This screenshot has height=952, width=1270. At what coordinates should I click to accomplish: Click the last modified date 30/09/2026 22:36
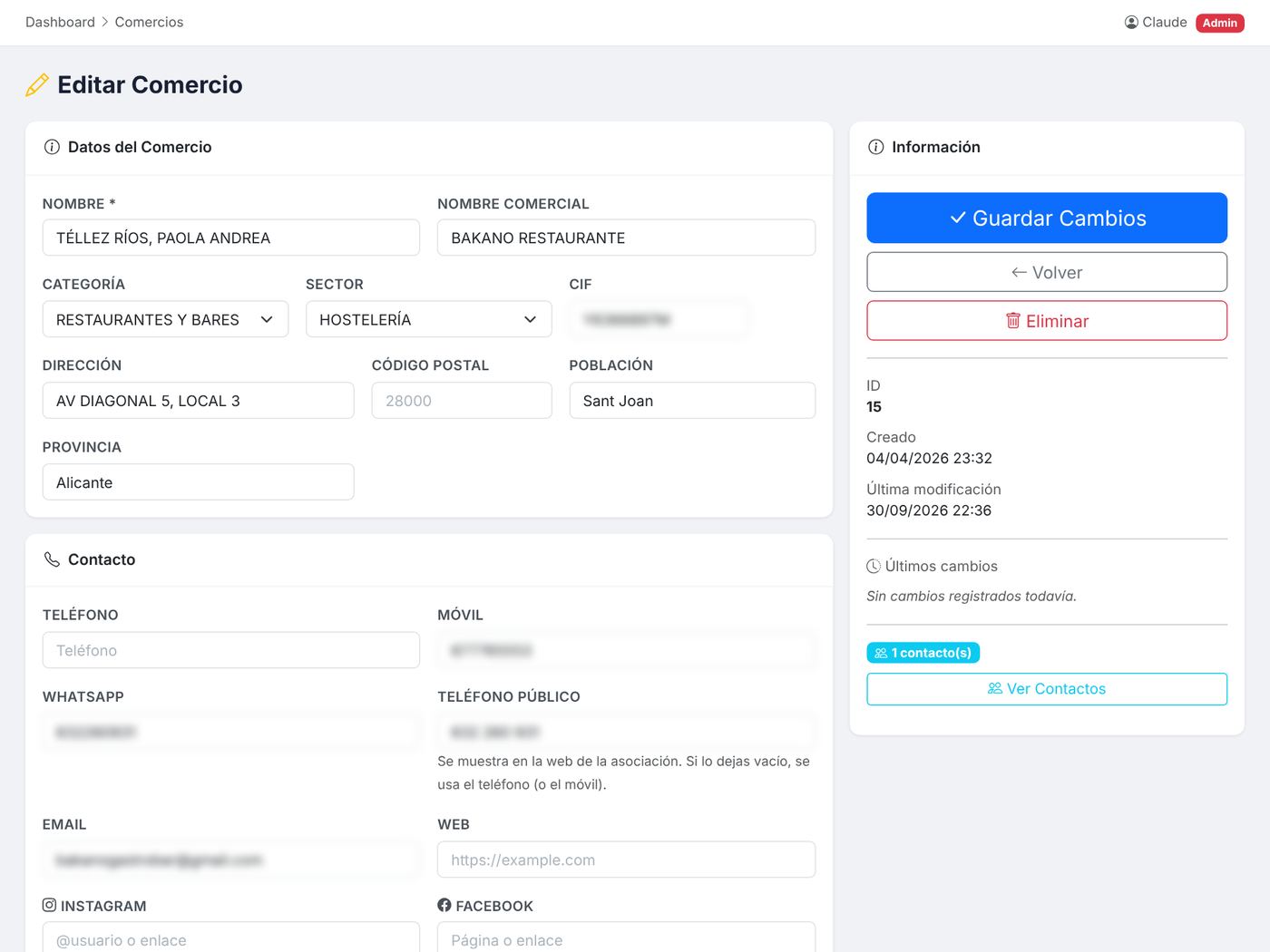coord(929,510)
